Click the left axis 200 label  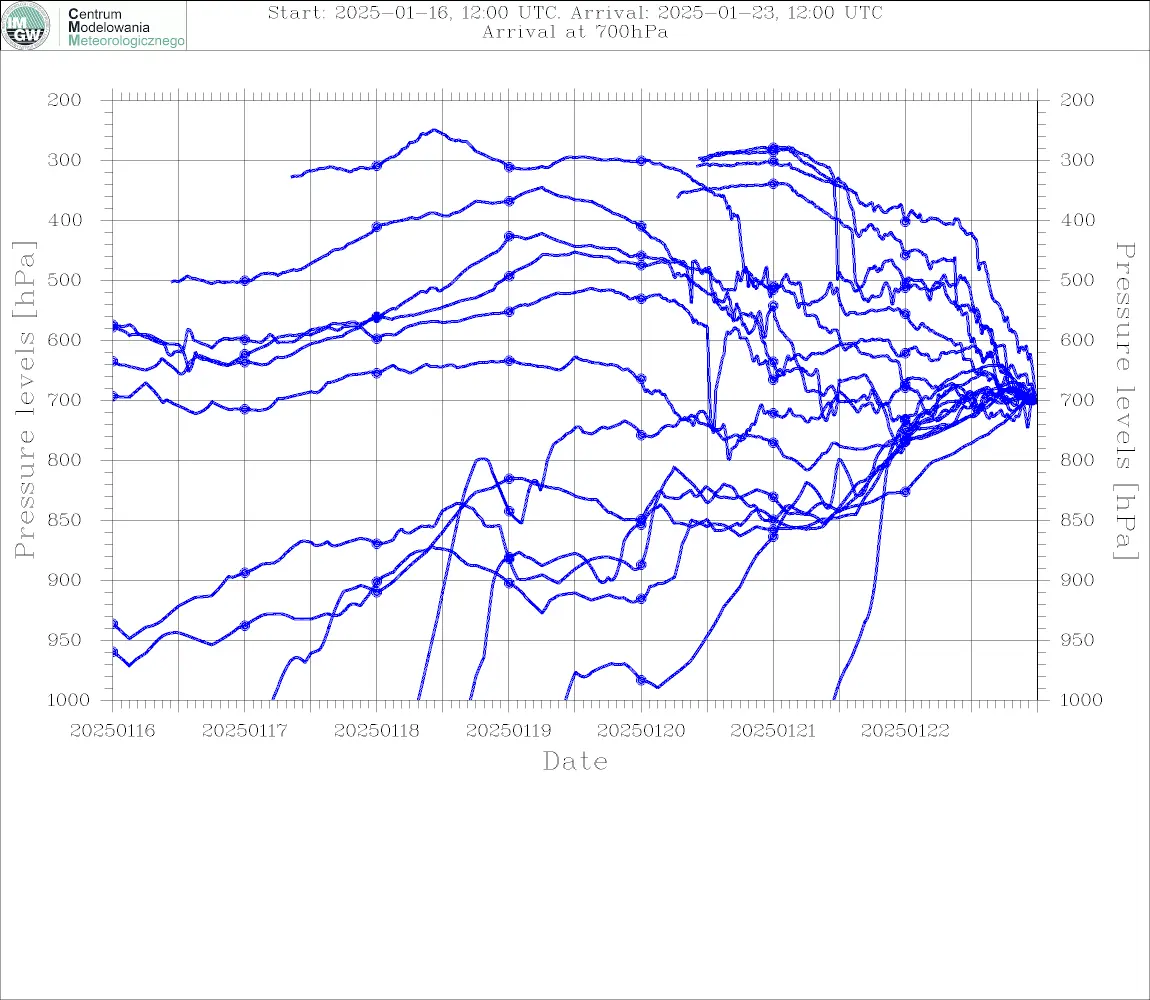click(x=65, y=100)
